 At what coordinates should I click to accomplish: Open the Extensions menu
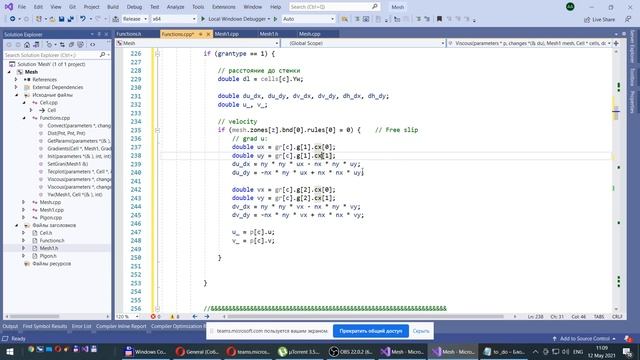(x=224, y=7)
